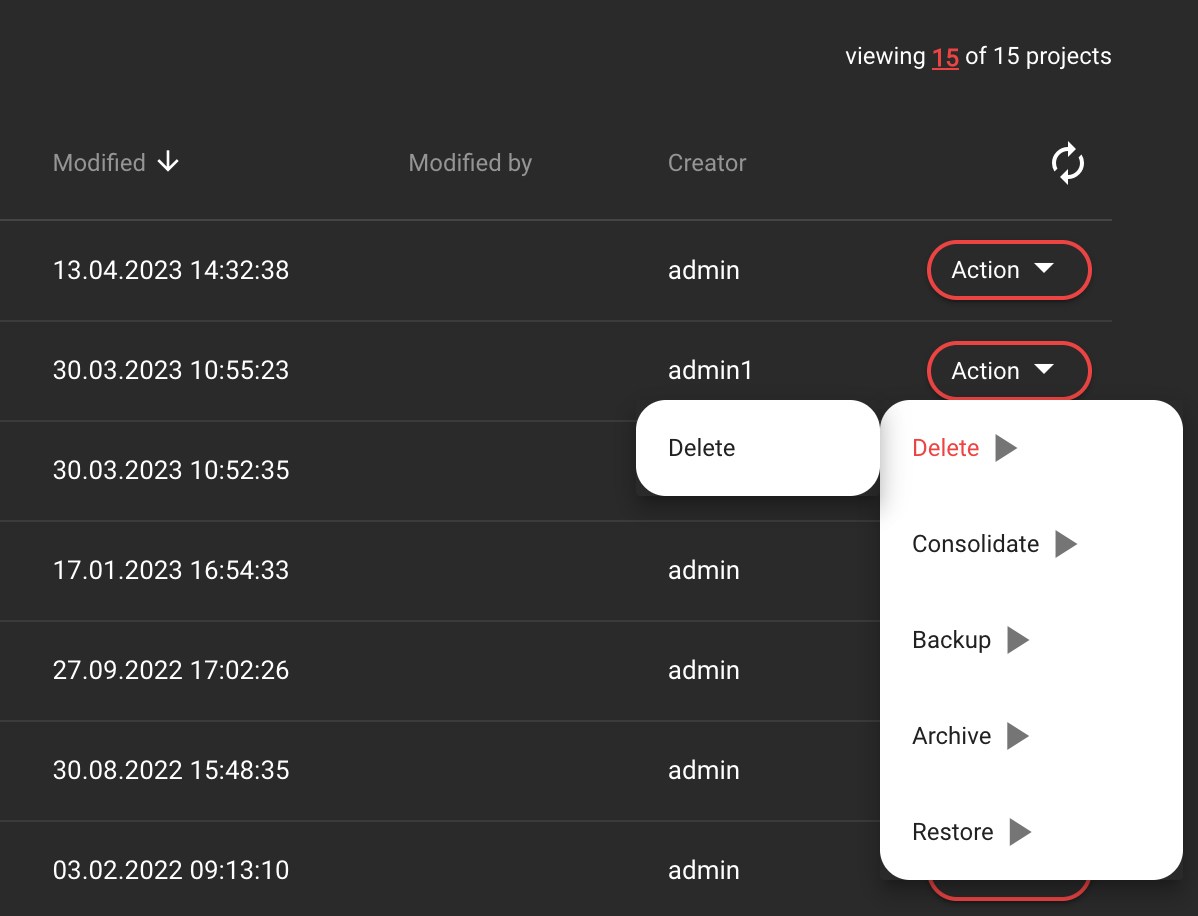Select the row dated 17.01.2023 16:54:33
Screen dimensions: 1198x916
(171, 571)
